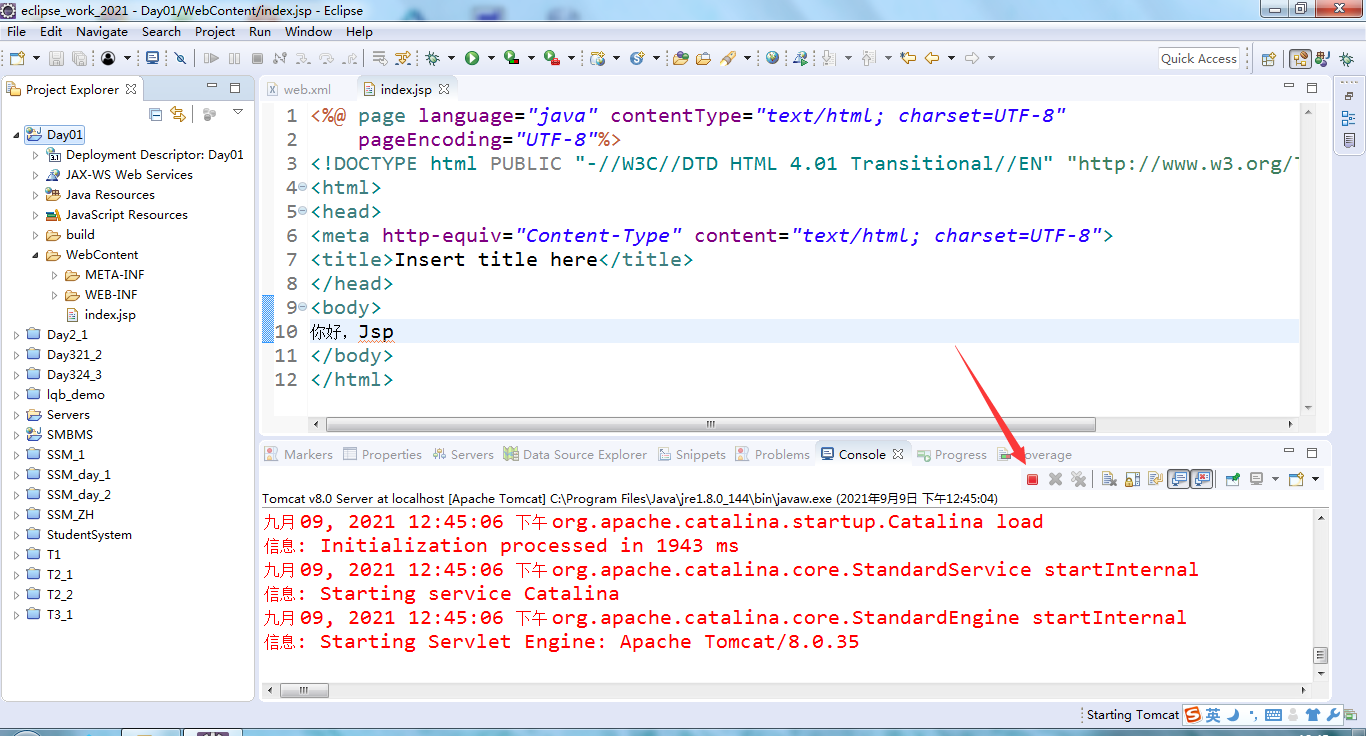
Task: Click the Last Edit Location icon
Action: pyautogui.click(x=908, y=58)
